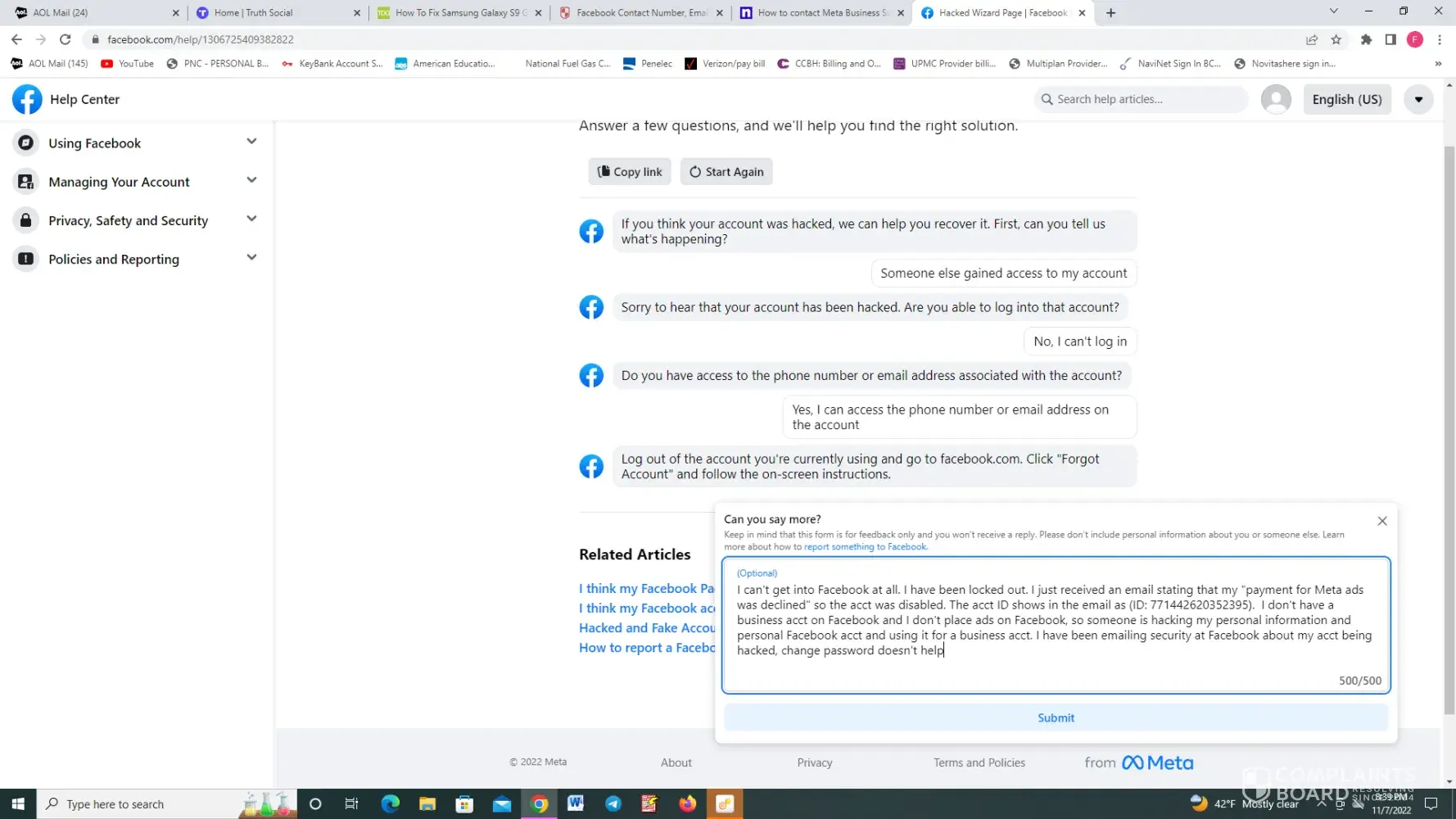Close the AOL Mail (24) tab
The image size is (1456, 819).
tap(175, 13)
